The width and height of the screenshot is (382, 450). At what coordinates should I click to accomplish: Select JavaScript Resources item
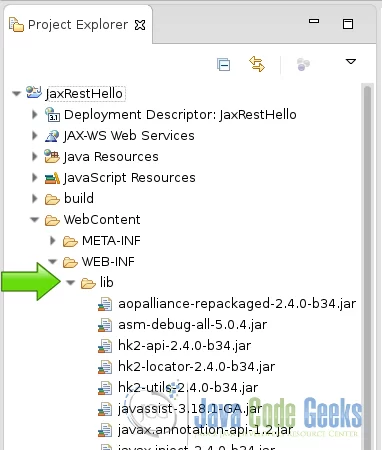click(x=129, y=178)
